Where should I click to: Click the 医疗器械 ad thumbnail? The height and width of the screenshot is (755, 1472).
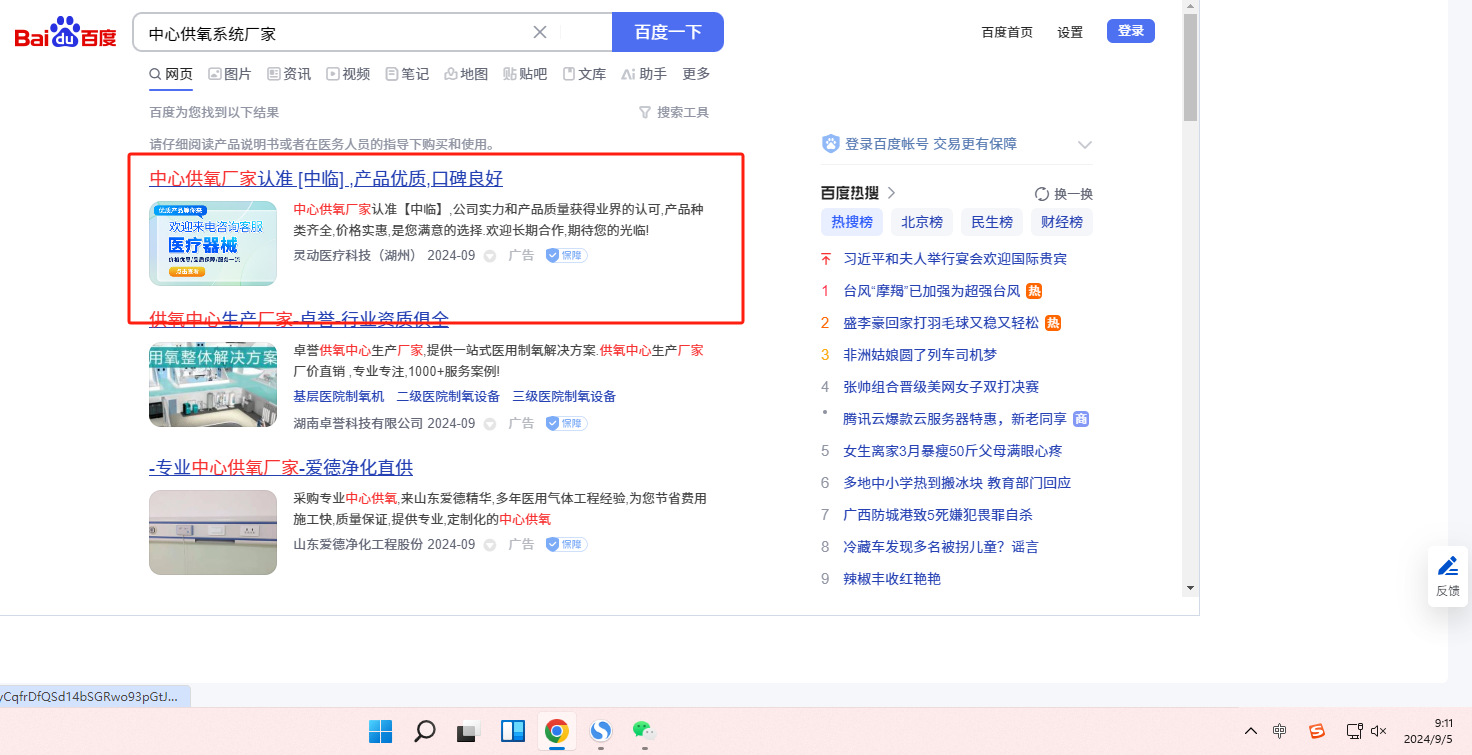coord(213,244)
